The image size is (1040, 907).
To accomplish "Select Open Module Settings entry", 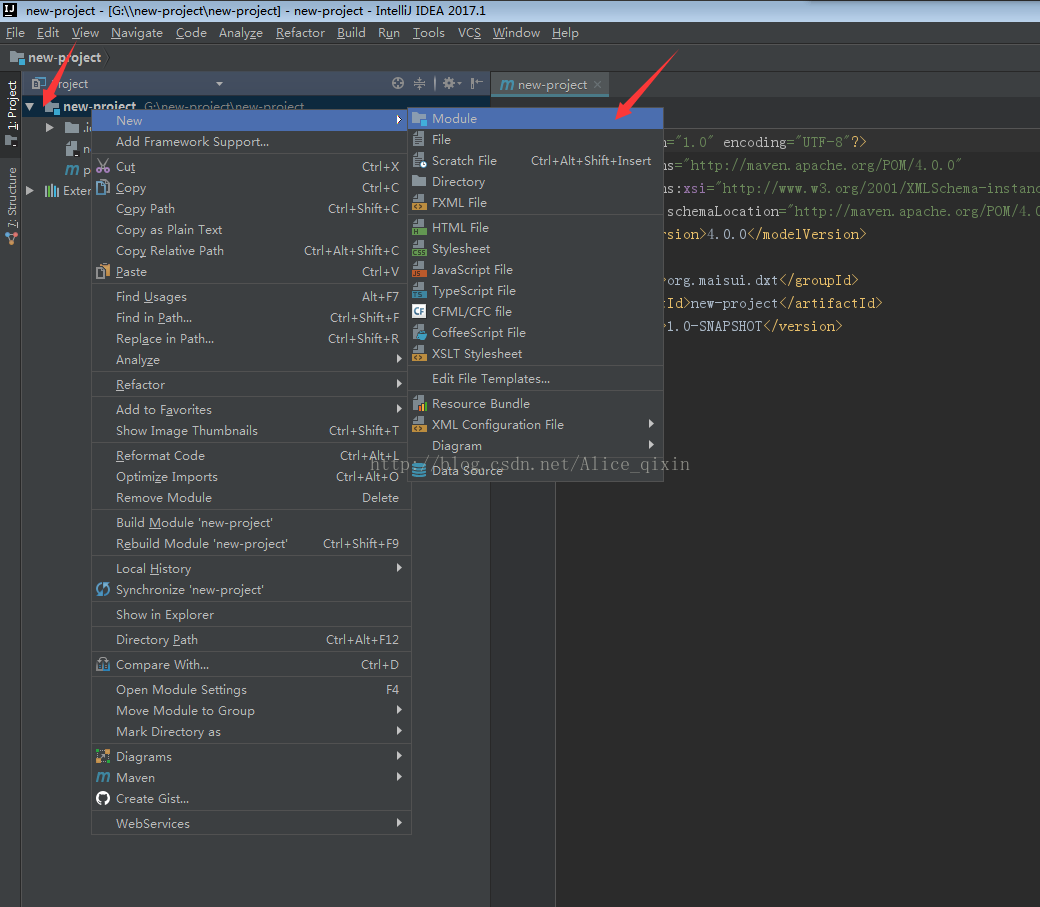I will [251, 689].
